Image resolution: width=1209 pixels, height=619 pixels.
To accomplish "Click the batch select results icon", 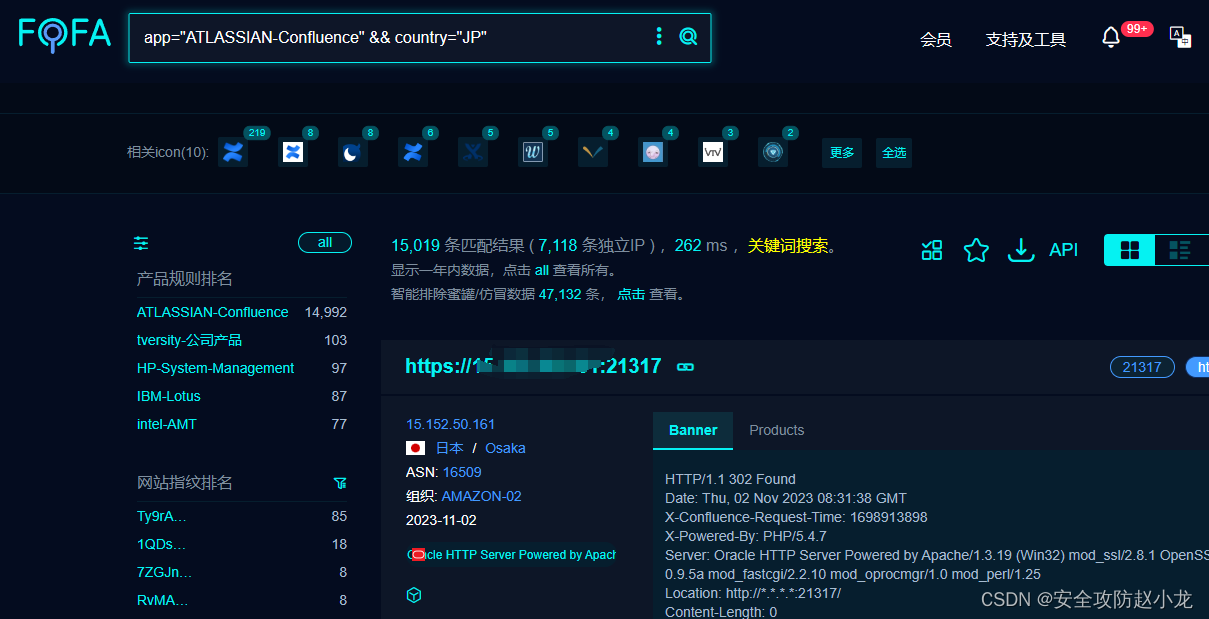I will click(932, 250).
